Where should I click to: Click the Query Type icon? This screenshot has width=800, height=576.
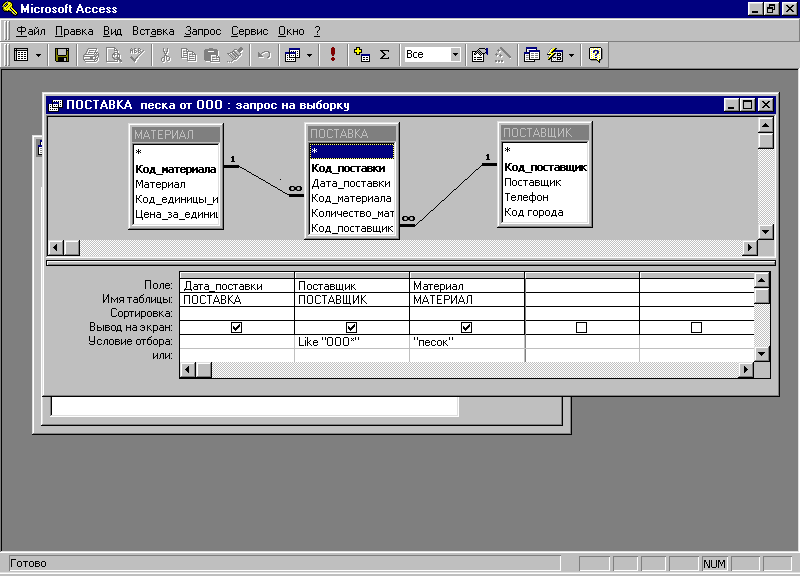[292, 55]
